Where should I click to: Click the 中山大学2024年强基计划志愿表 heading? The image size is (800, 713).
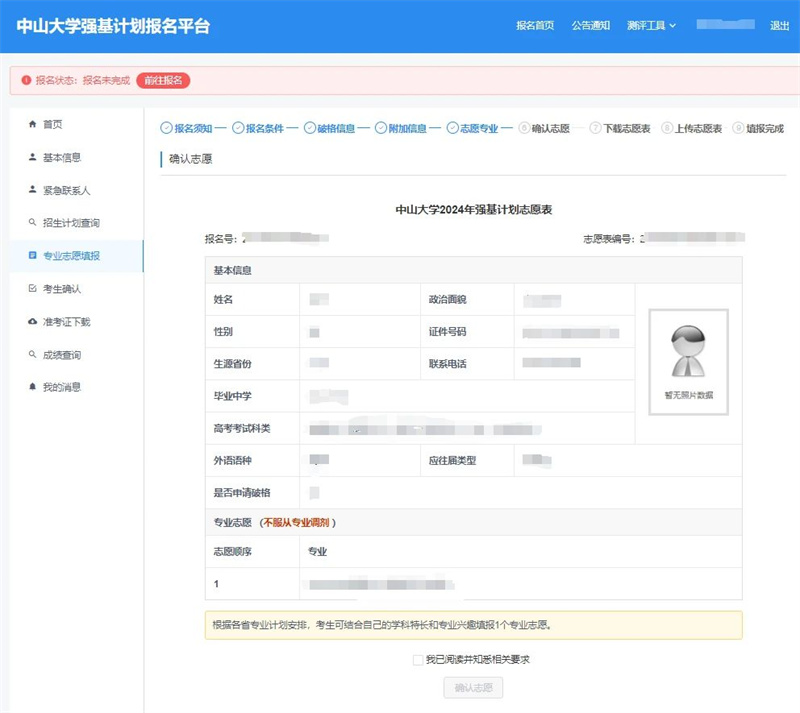(x=474, y=209)
